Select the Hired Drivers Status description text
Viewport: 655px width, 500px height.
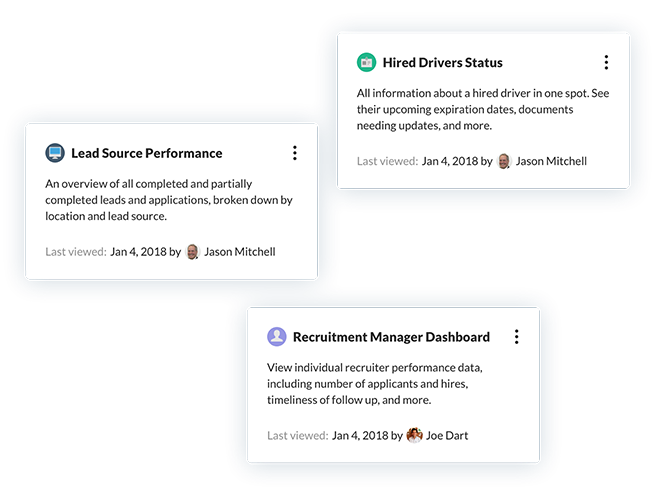pyautogui.click(x=483, y=109)
